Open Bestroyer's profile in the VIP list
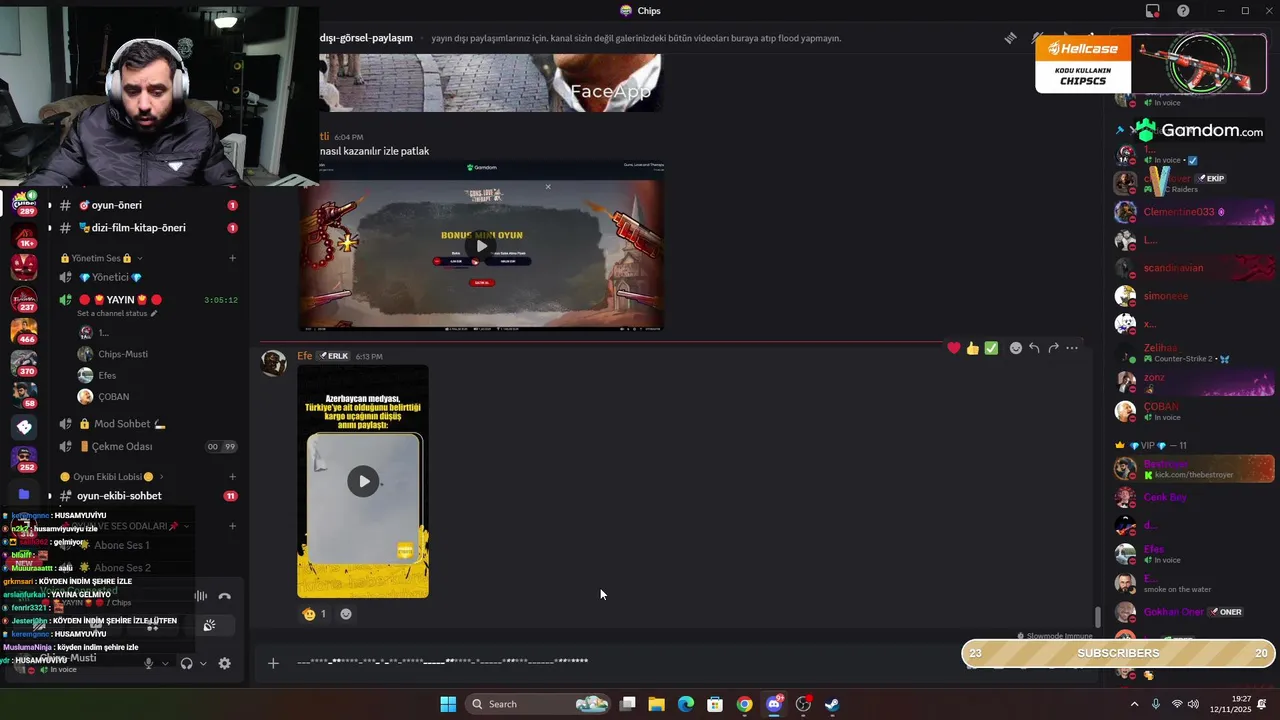 [1194, 468]
